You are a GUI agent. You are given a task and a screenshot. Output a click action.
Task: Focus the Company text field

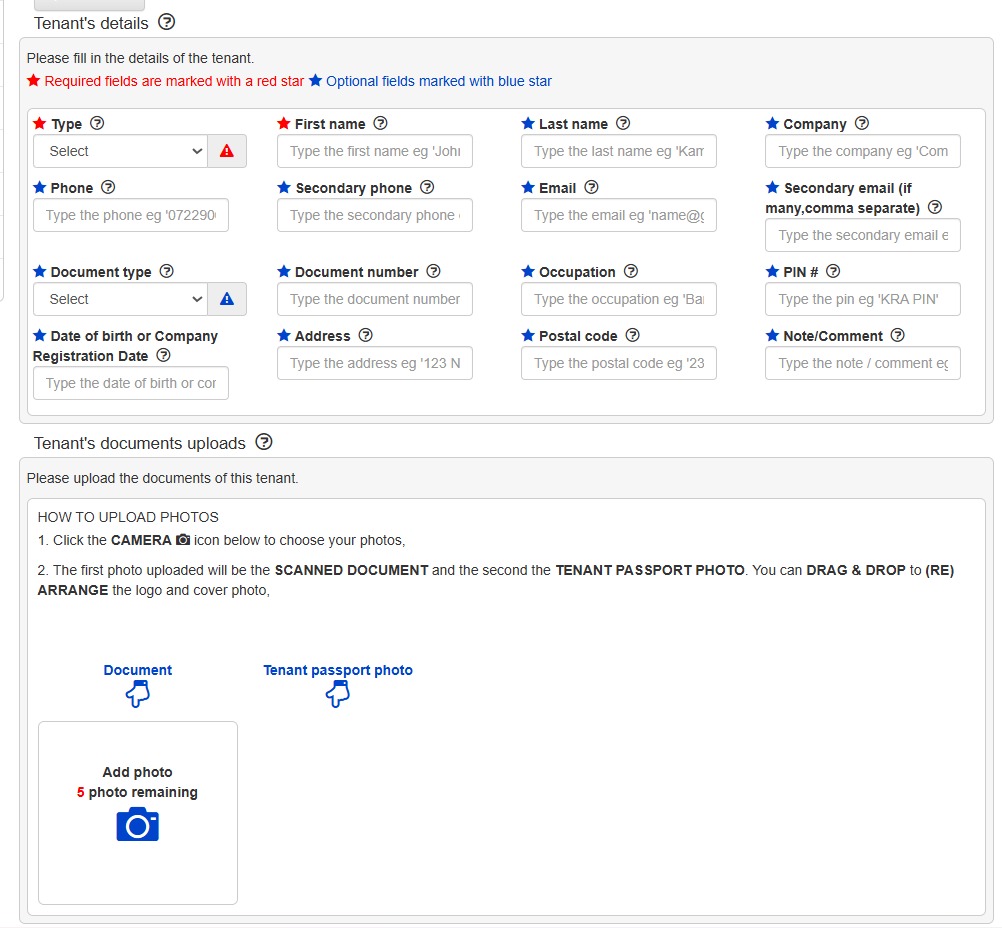[863, 151]
